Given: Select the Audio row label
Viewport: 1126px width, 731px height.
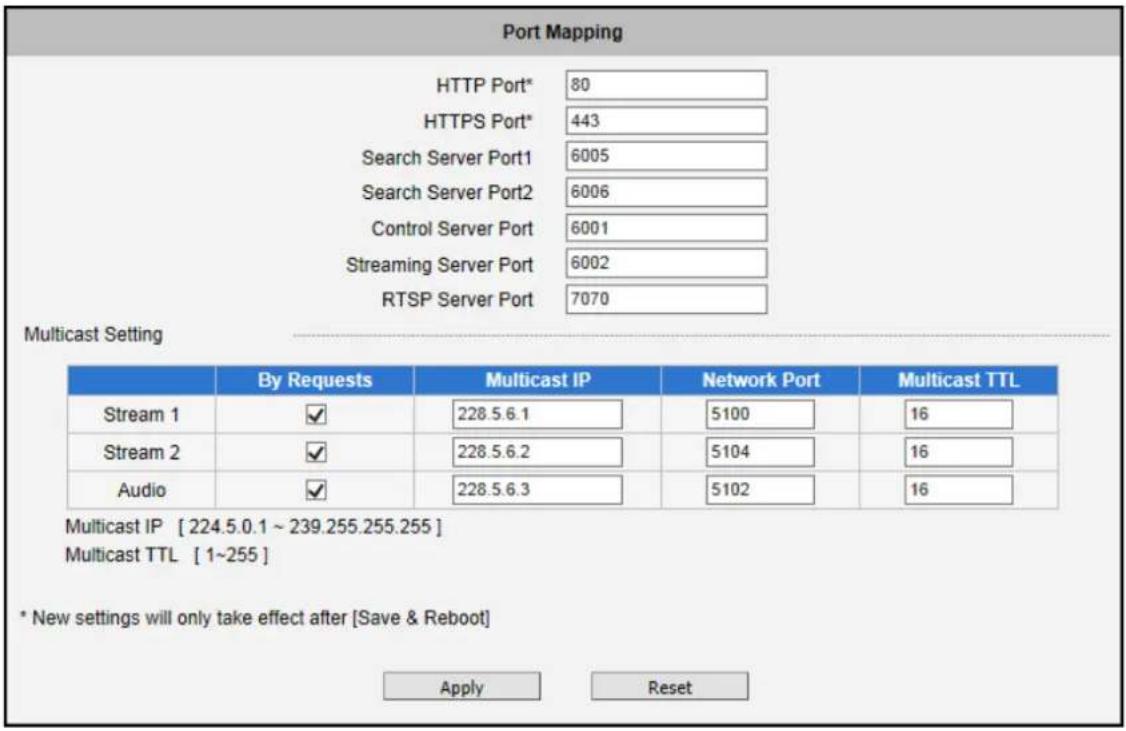Looking at the screenshot, I should point(141,490).
